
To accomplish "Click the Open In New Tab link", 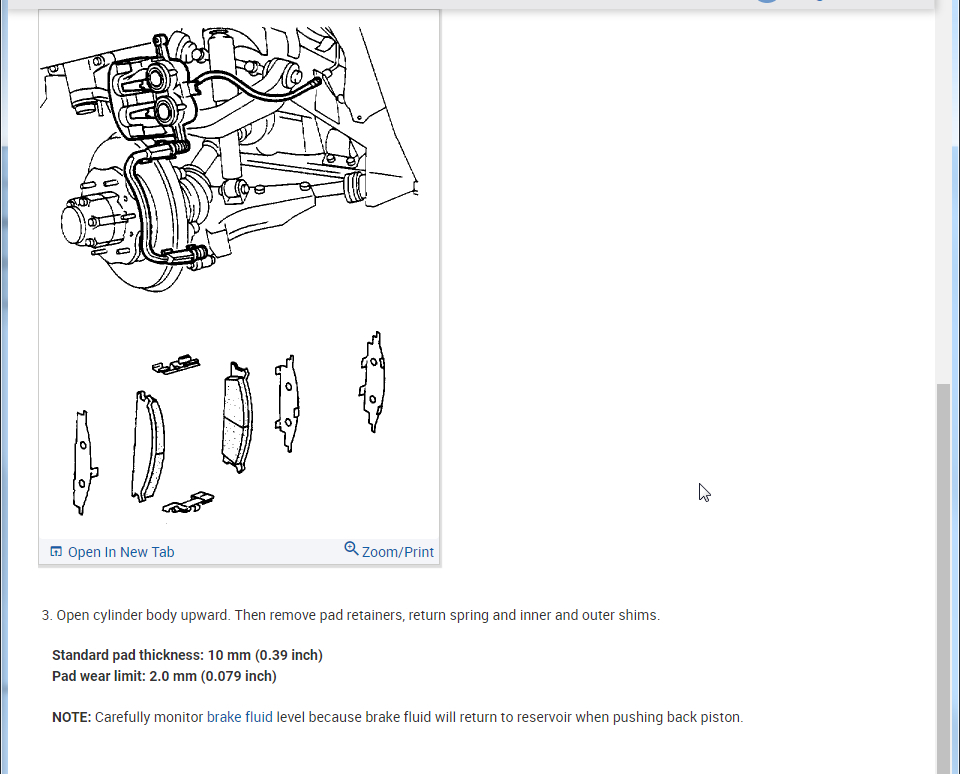I will pos(121,552).
